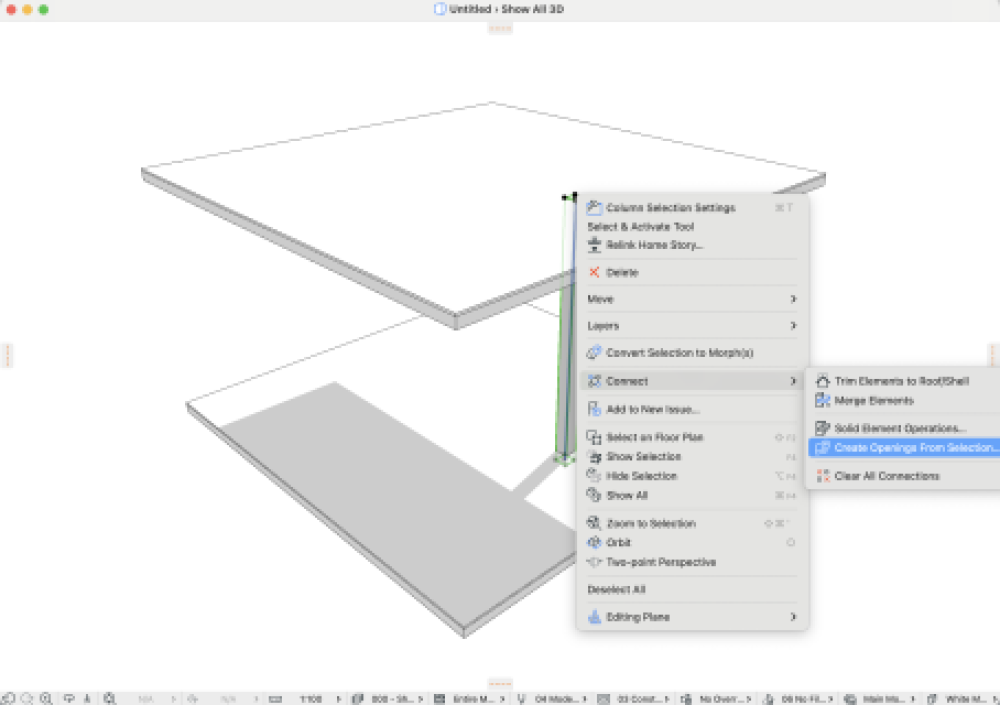This screenshot has width=1000, height=705.
Task: Expand the Editing Plane submenu
Action: tap(692, 617)
